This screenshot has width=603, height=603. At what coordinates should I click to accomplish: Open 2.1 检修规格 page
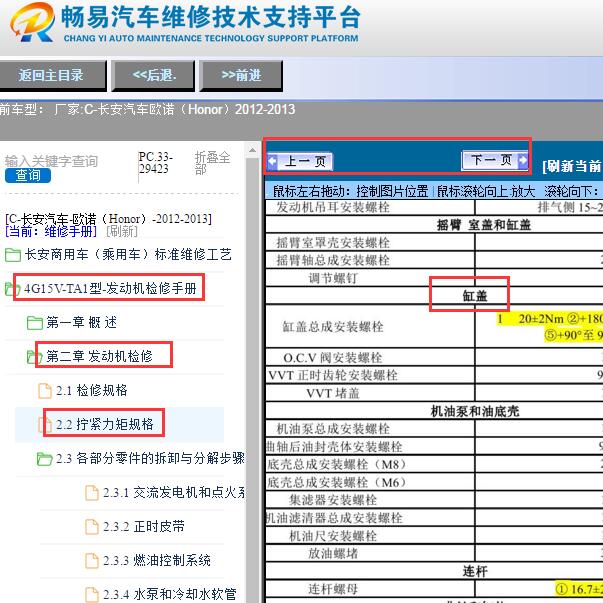click(92, 390)
